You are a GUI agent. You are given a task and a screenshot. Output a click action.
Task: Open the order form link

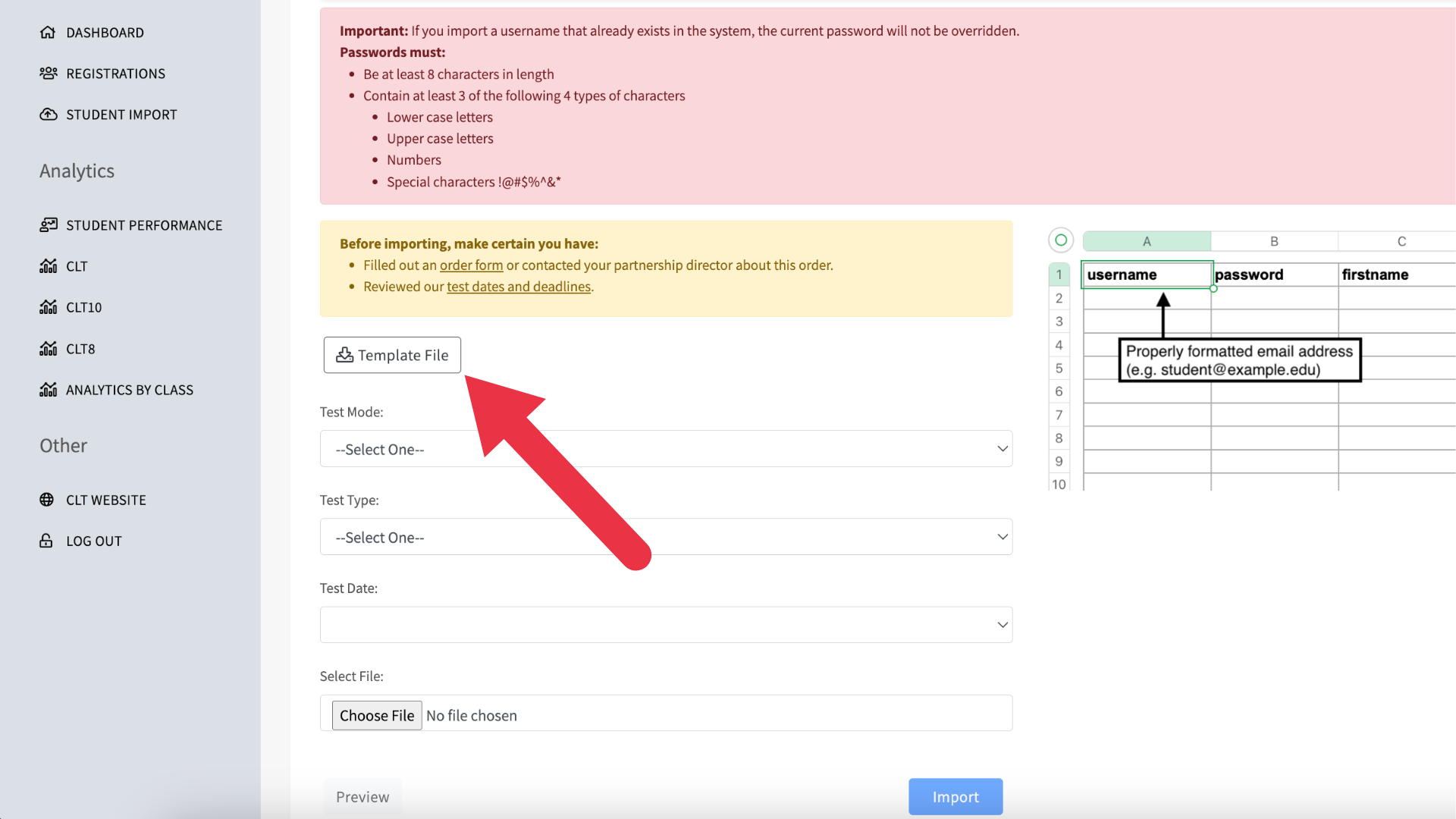(471, 265)
